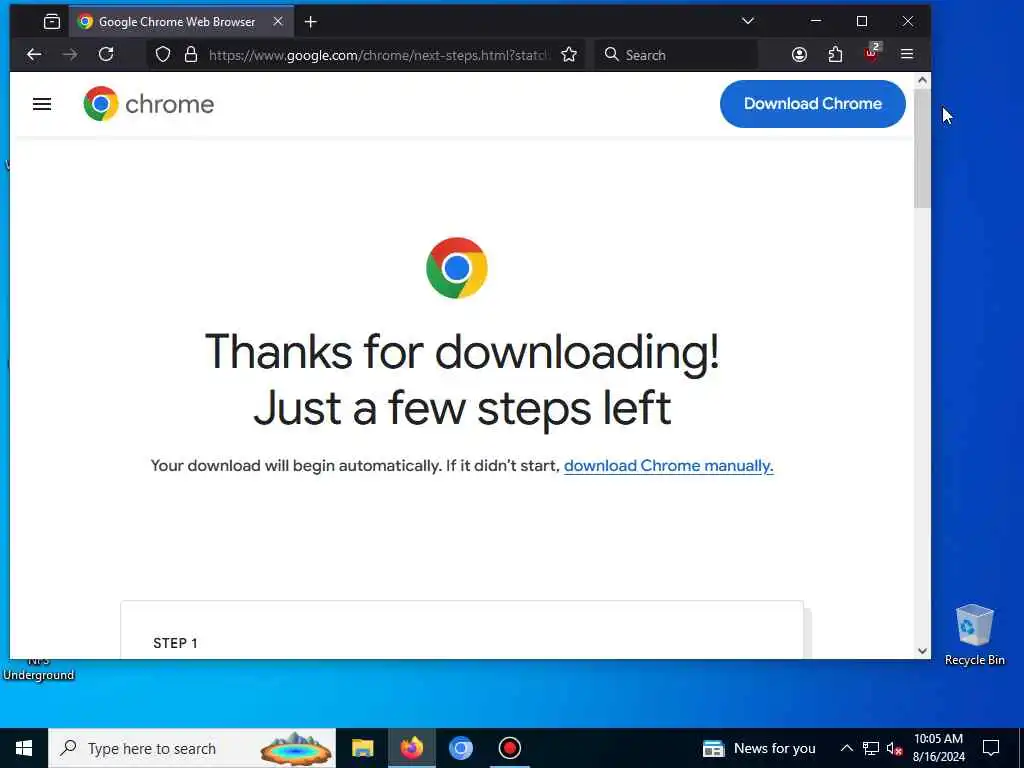This screenshot has height=768, width=1024.
Task: Click the Chrome logo in page header
Action: click(149, 104)
